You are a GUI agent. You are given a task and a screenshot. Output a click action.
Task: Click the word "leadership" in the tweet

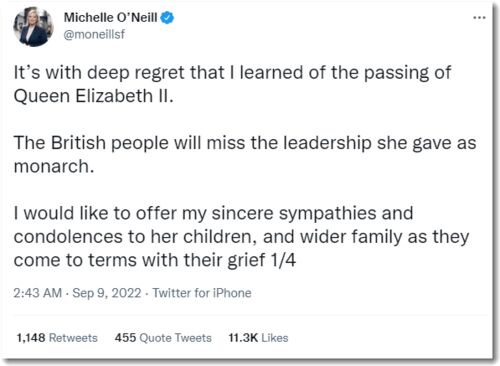[x=327, y=143]
